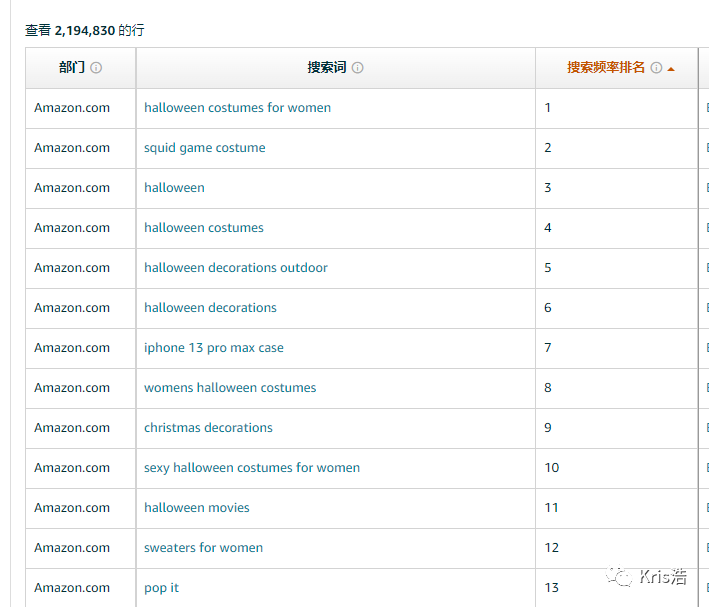Viewport: 709px width, 607px height.
Task: Open the 'halloween decorations' search term link
Action: 210,308
